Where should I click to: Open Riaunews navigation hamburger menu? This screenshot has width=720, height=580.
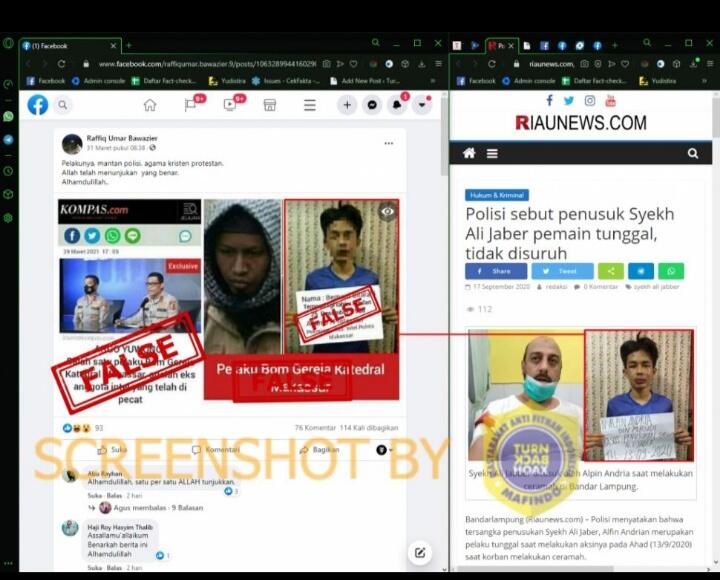pos(492,153)
